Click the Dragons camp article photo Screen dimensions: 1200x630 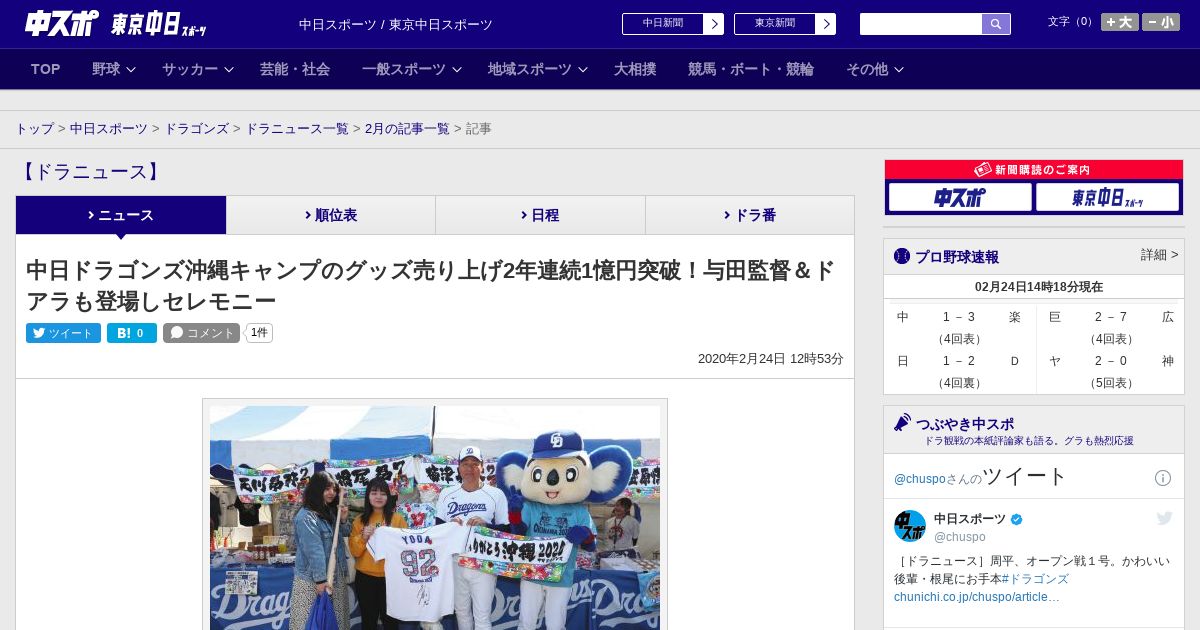tap(435, 517)
